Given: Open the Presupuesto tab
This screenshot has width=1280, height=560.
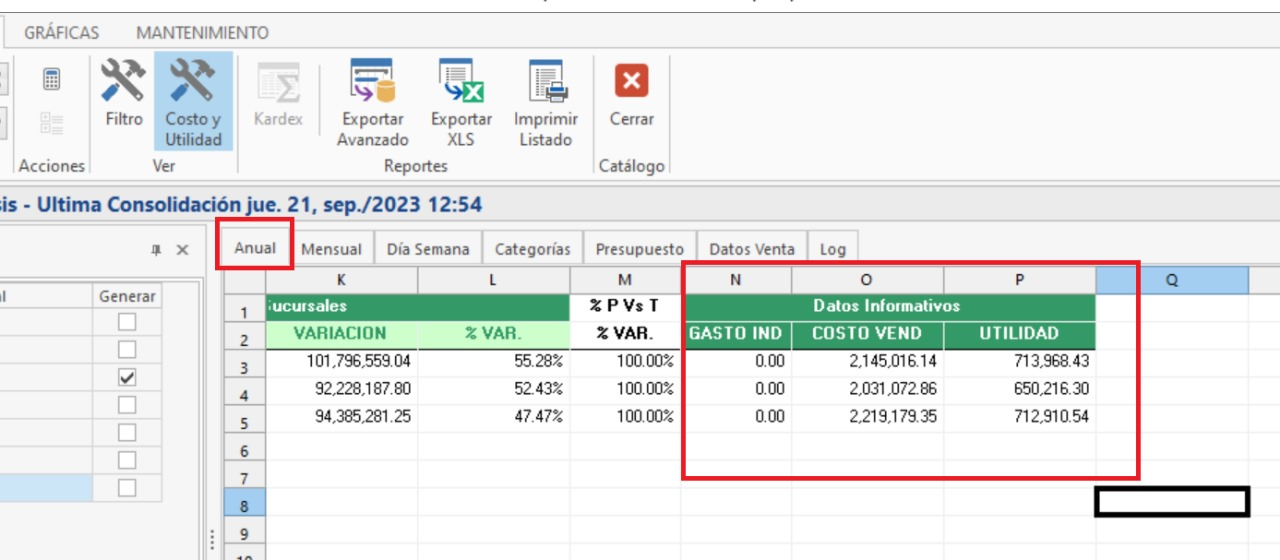Looking at the screenshot, I should pos(639,249).
